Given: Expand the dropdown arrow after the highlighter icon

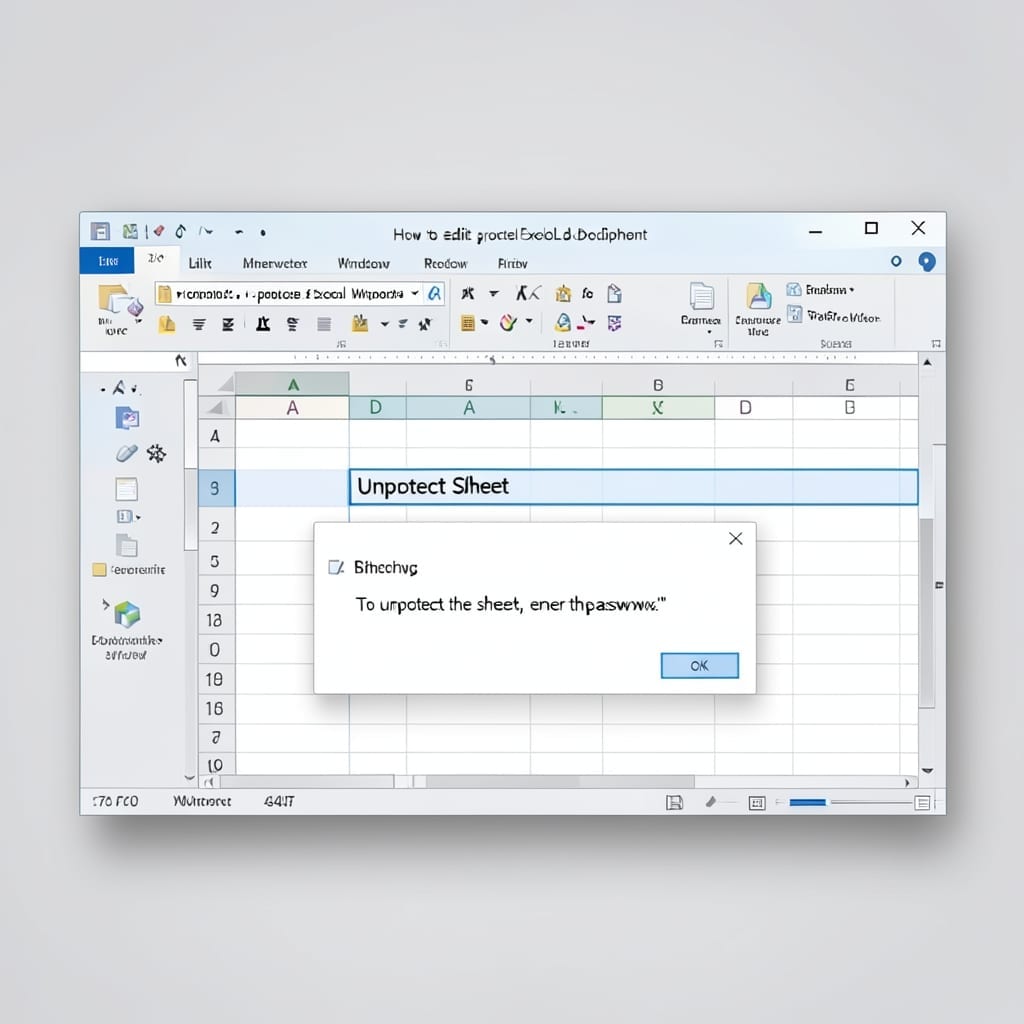Looking at the screenshot, I should [385, 323].
